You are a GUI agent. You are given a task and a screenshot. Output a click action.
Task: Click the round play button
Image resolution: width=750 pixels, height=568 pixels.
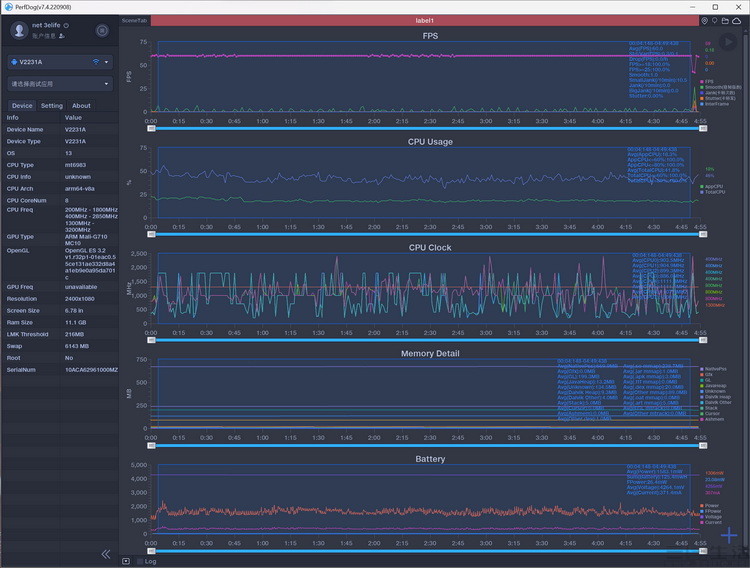click(x=728, y=42)
